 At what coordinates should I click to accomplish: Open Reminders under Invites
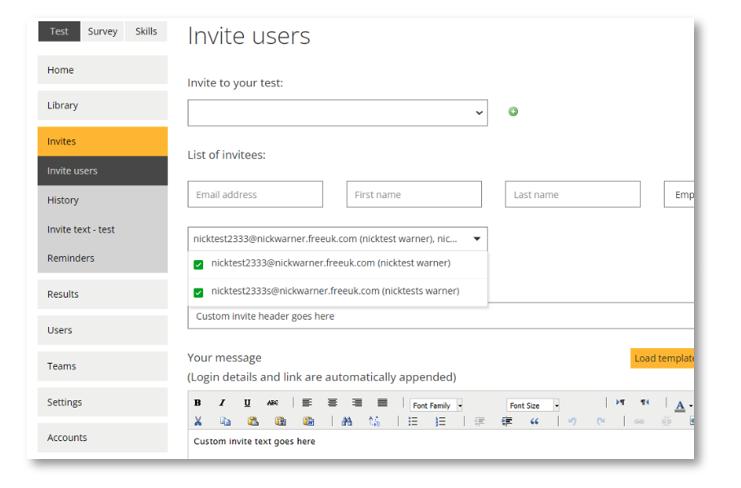[x=103, y=258]
